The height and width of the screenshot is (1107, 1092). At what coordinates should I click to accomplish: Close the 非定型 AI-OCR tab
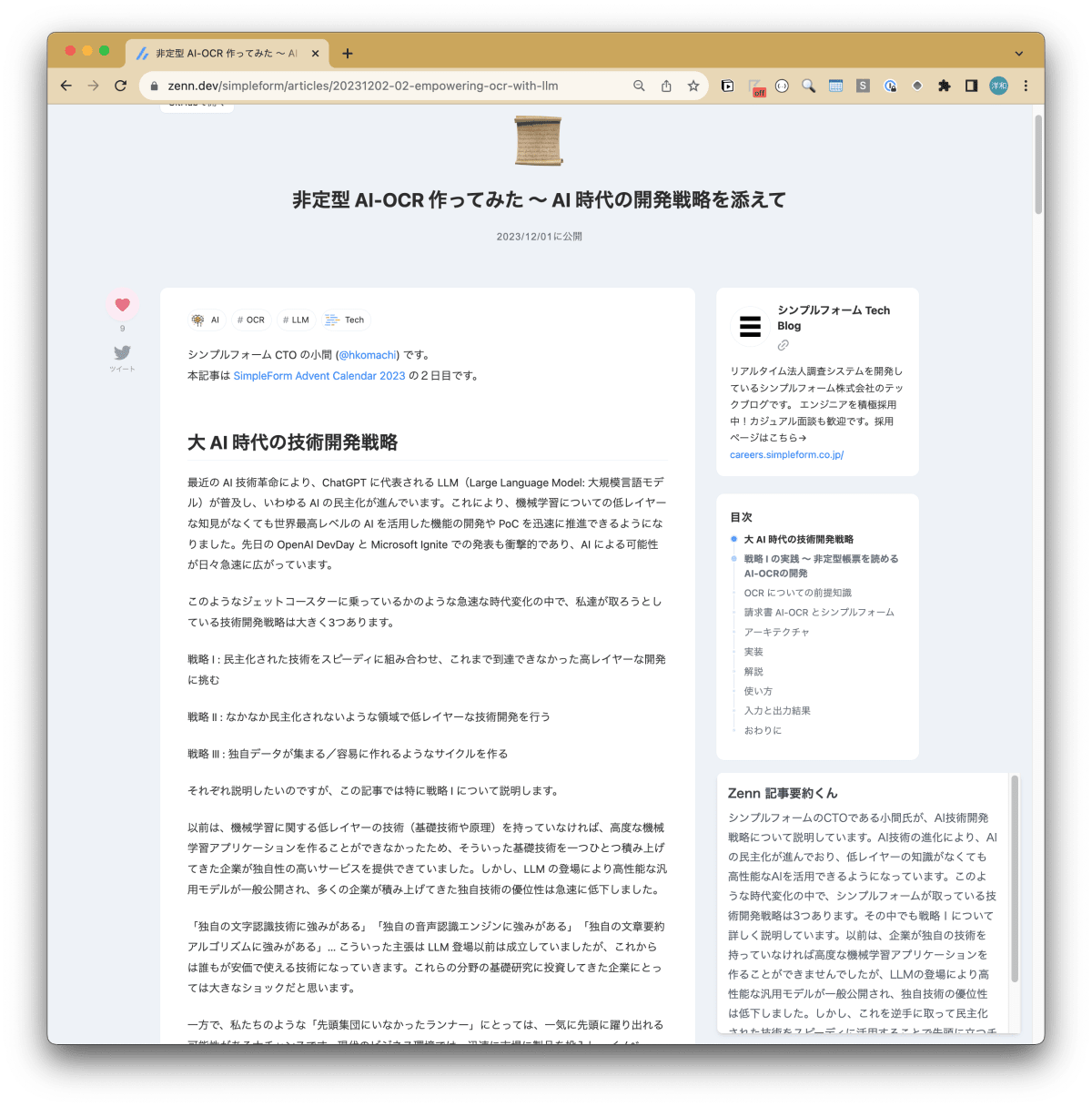[x=315, y=54]
